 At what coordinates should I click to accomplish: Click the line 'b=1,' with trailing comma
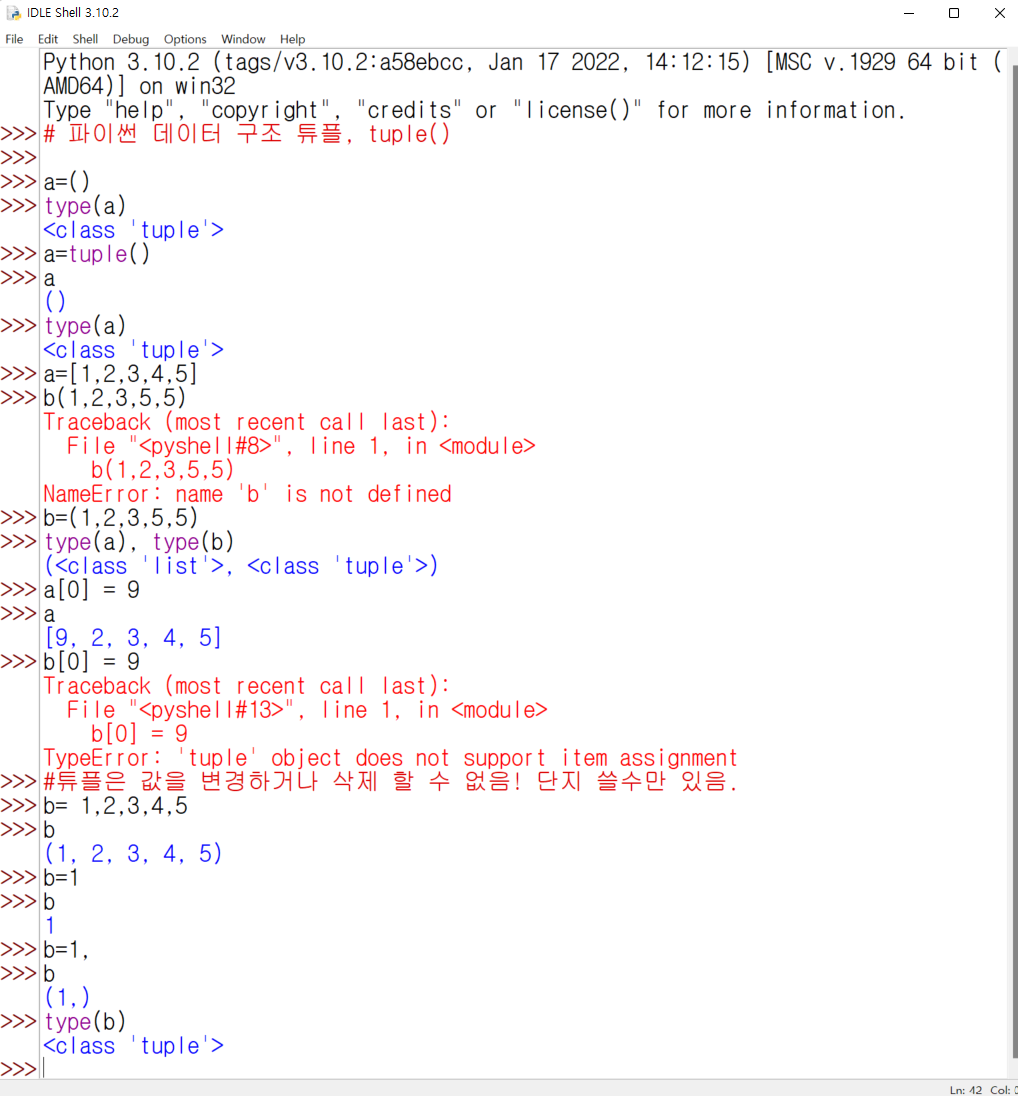point(66,950)
